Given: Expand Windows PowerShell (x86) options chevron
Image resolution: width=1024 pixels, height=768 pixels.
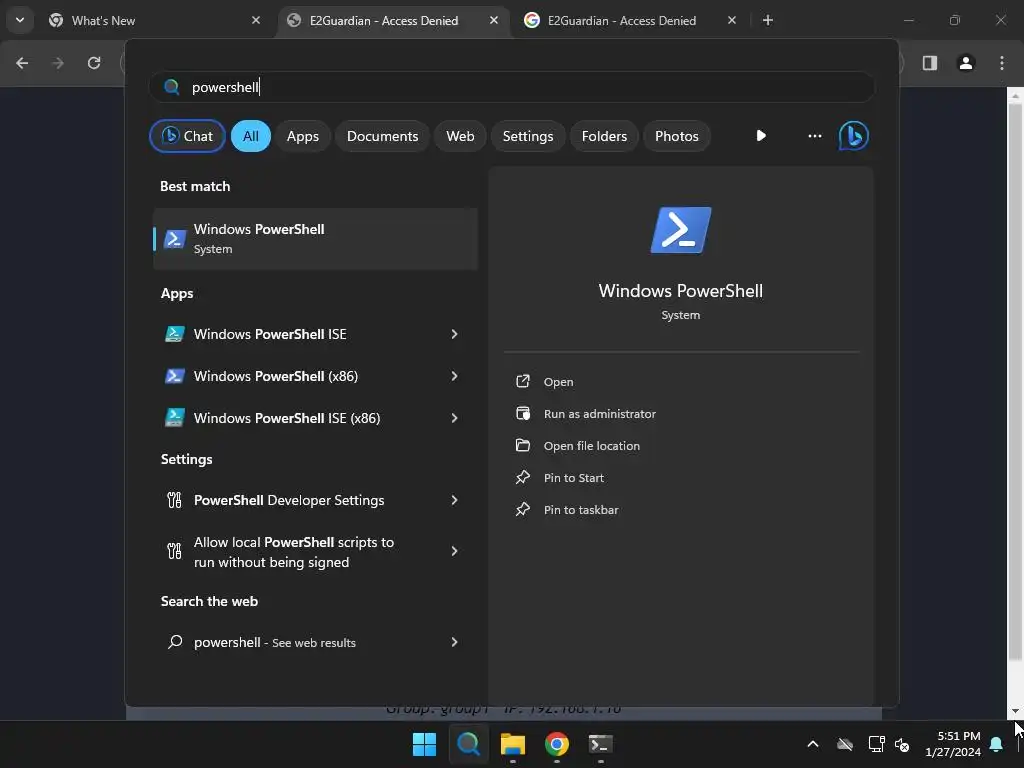Looking at the screenshot, I should [x=455, y=376].
